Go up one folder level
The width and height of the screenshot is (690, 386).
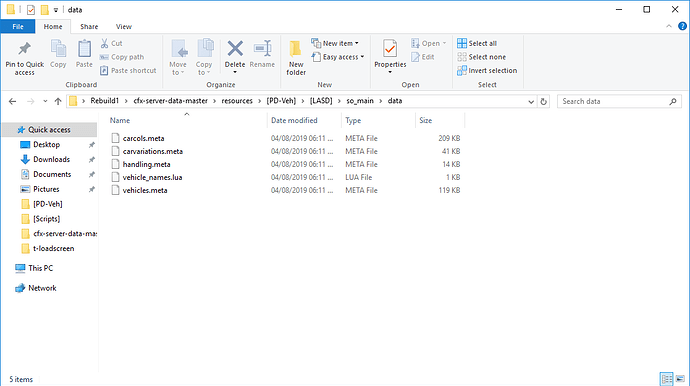coord(58,101)
